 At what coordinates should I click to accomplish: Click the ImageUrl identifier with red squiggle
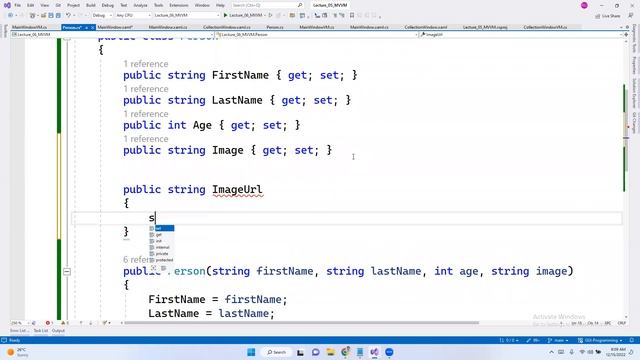click(x=237, y=190)
